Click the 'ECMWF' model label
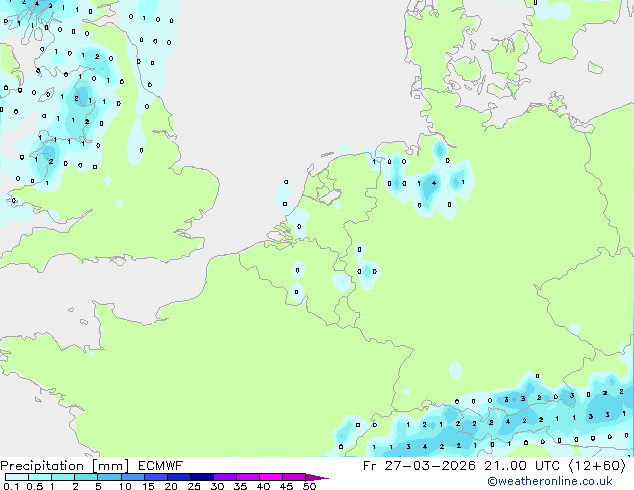 click(160, 466)
